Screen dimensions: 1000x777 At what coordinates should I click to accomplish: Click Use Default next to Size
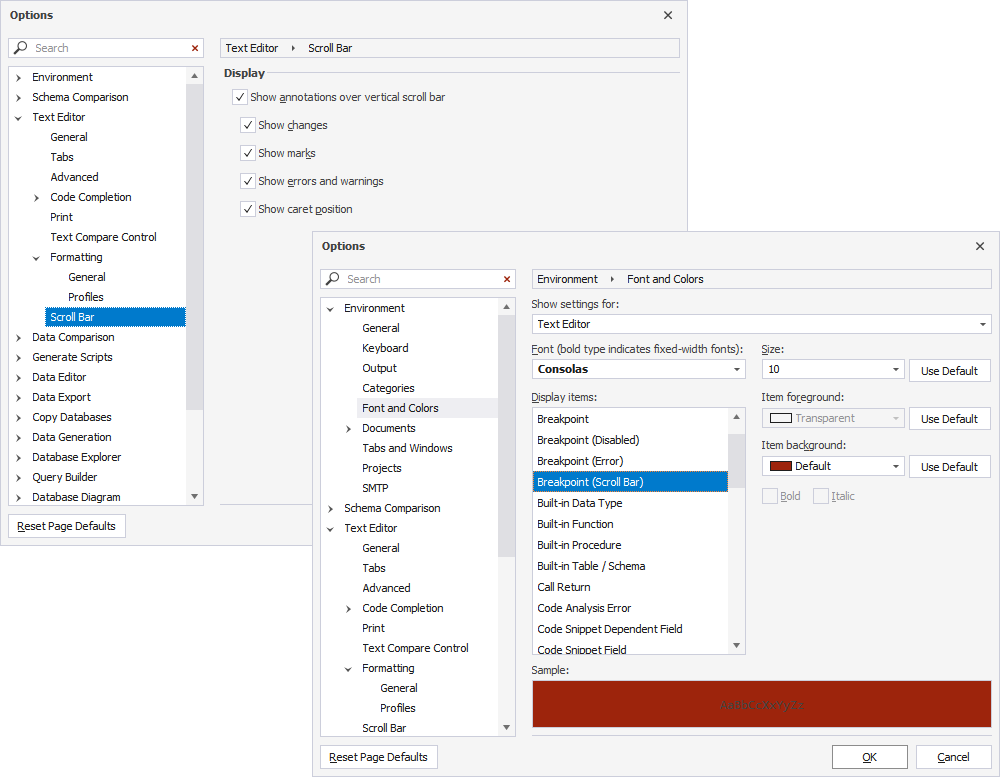pos(949,369)
